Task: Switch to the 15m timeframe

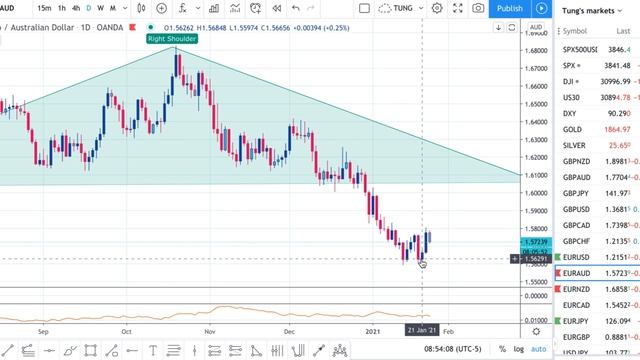Action: 44,8
